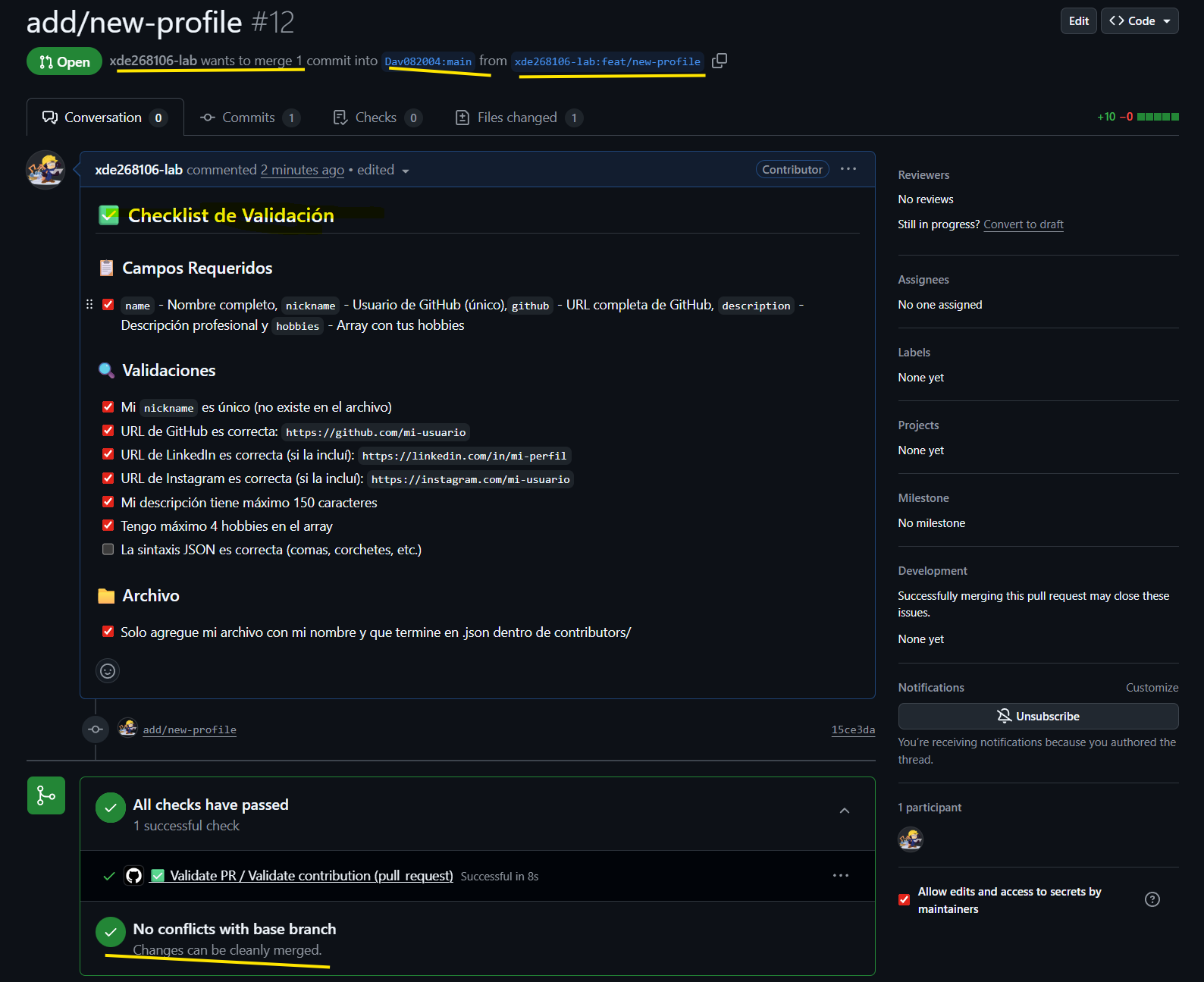Open the Validate PR check options menu

[x=840, y=876]
